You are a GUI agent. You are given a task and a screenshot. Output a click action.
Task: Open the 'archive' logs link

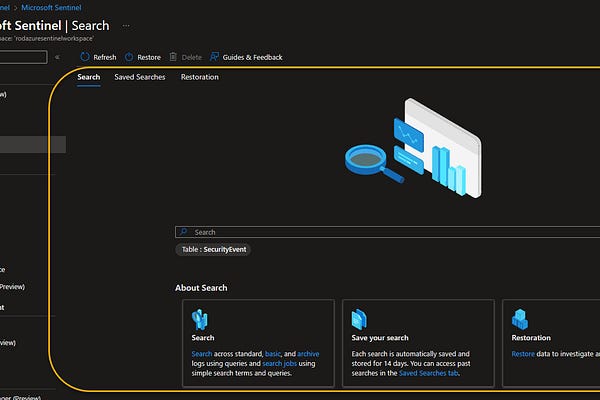pos(308,354)
